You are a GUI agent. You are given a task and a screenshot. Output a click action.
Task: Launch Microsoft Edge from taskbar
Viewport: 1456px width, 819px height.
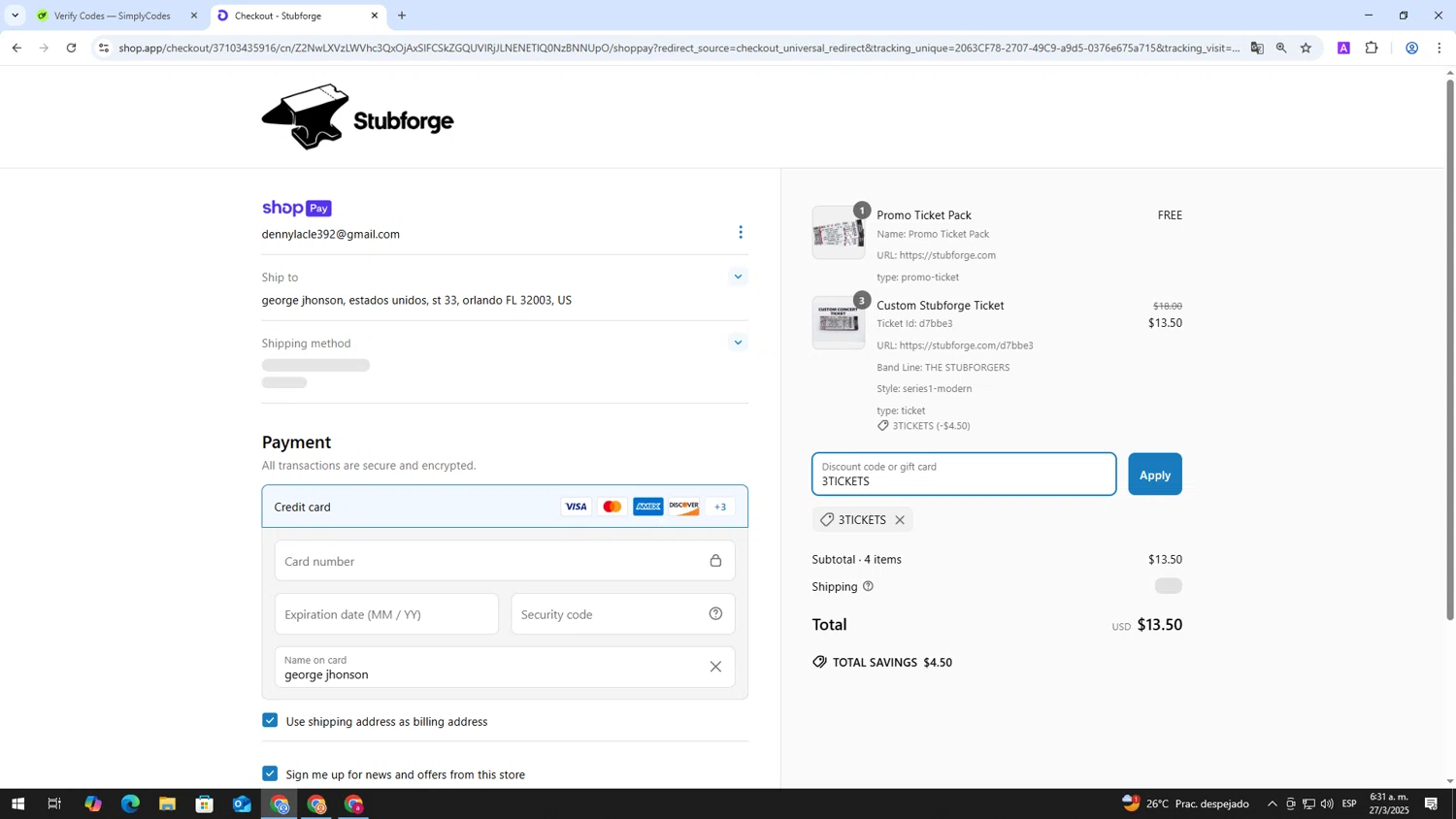pos(130,803)
